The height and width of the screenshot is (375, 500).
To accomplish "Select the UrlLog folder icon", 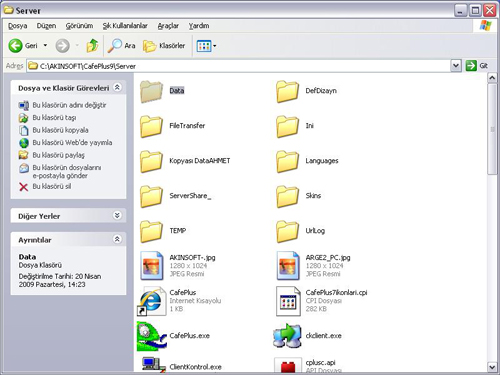I will 287,231.
